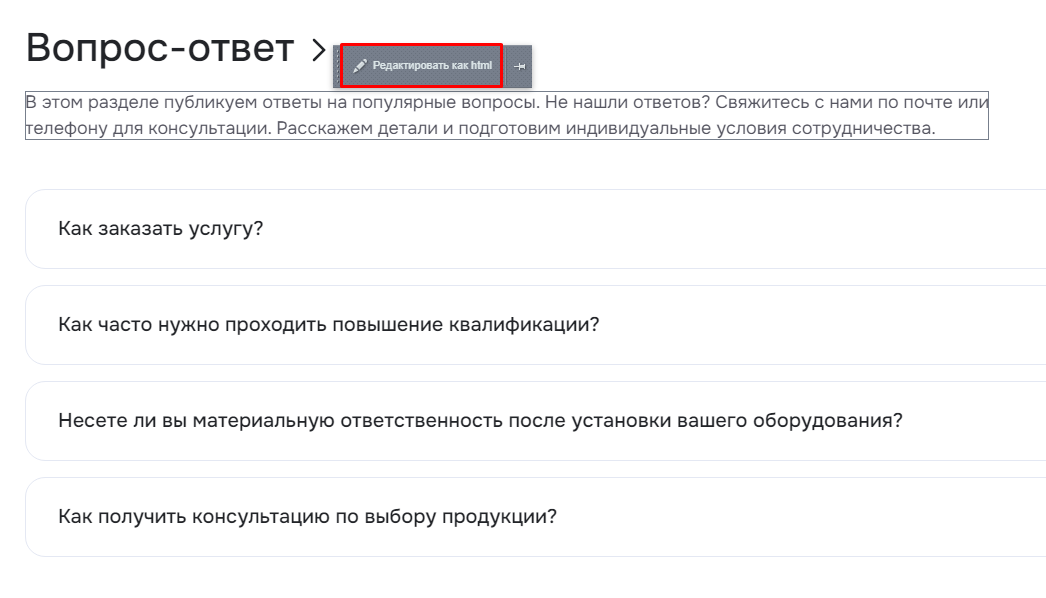This screenshot has width=1046, height=598.
Task: Click the word 'телефону' in description
Action: (x=66, y=128)
